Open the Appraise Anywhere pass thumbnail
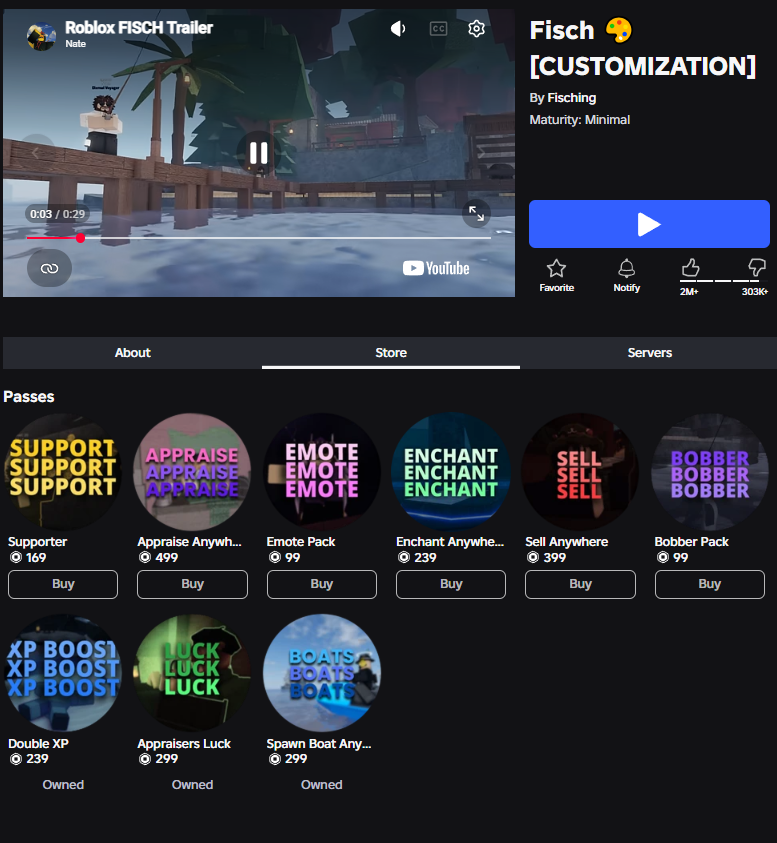The width and height of the screenshot is (777, 843). pyautogui.click(x=192, y=472)
